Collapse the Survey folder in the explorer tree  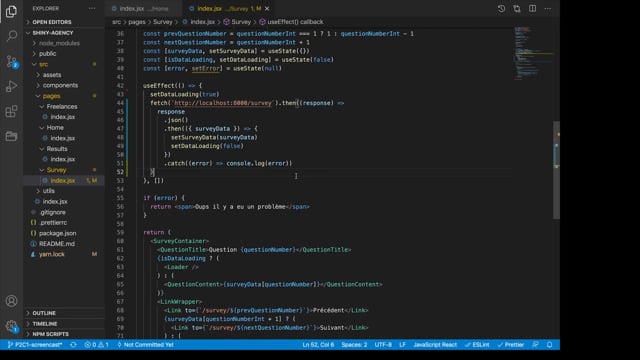56,170
